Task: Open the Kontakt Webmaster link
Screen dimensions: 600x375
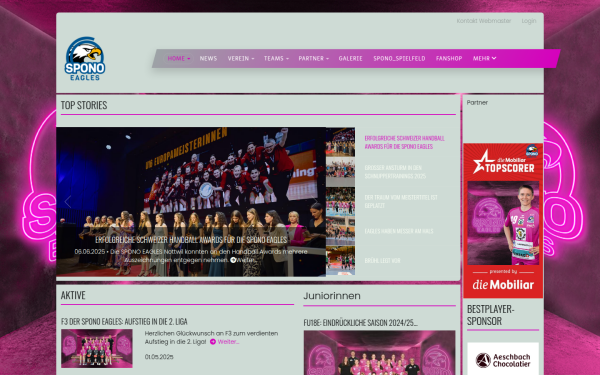Action: 484,21
